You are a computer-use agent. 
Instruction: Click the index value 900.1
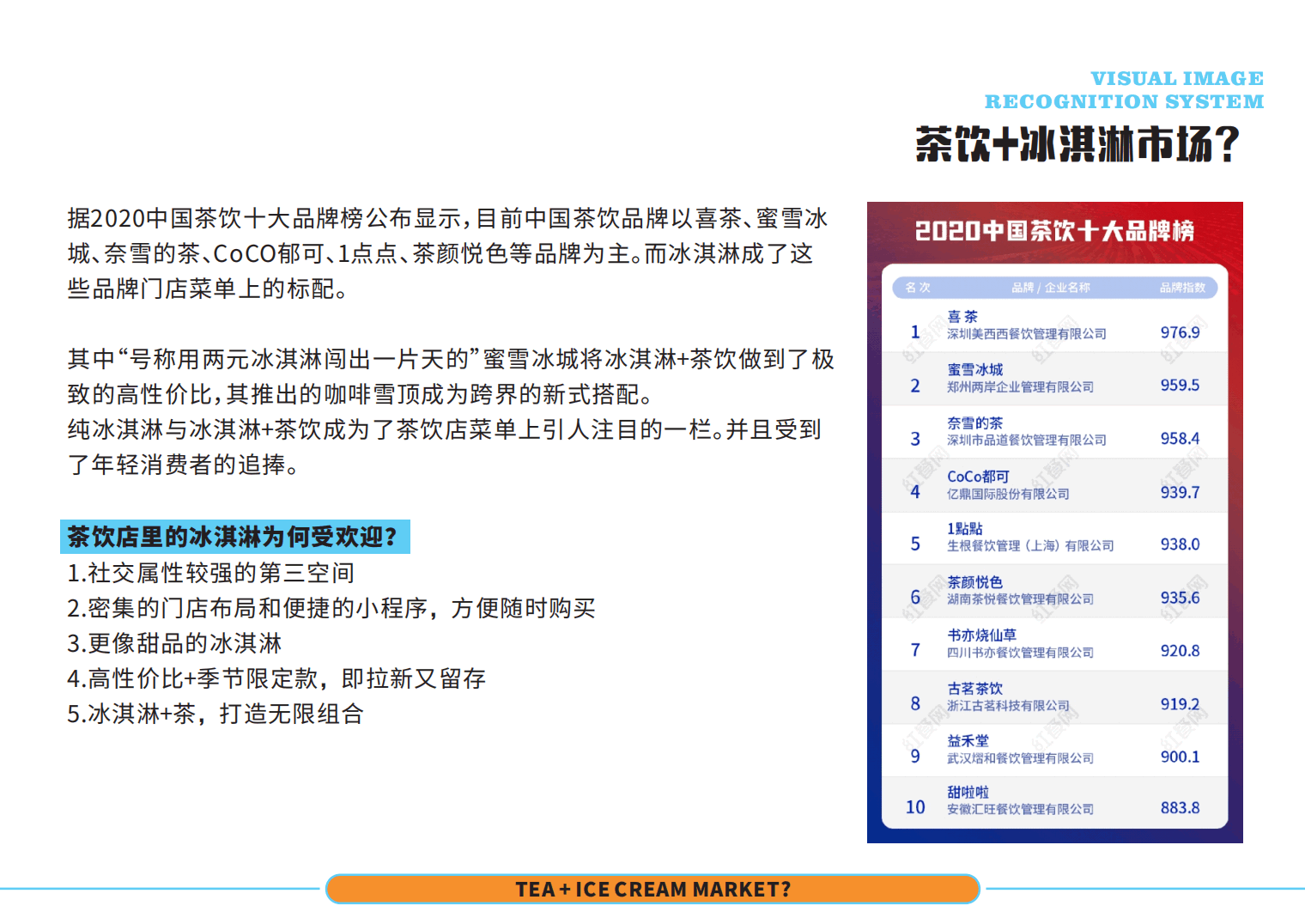[1181, 757]
